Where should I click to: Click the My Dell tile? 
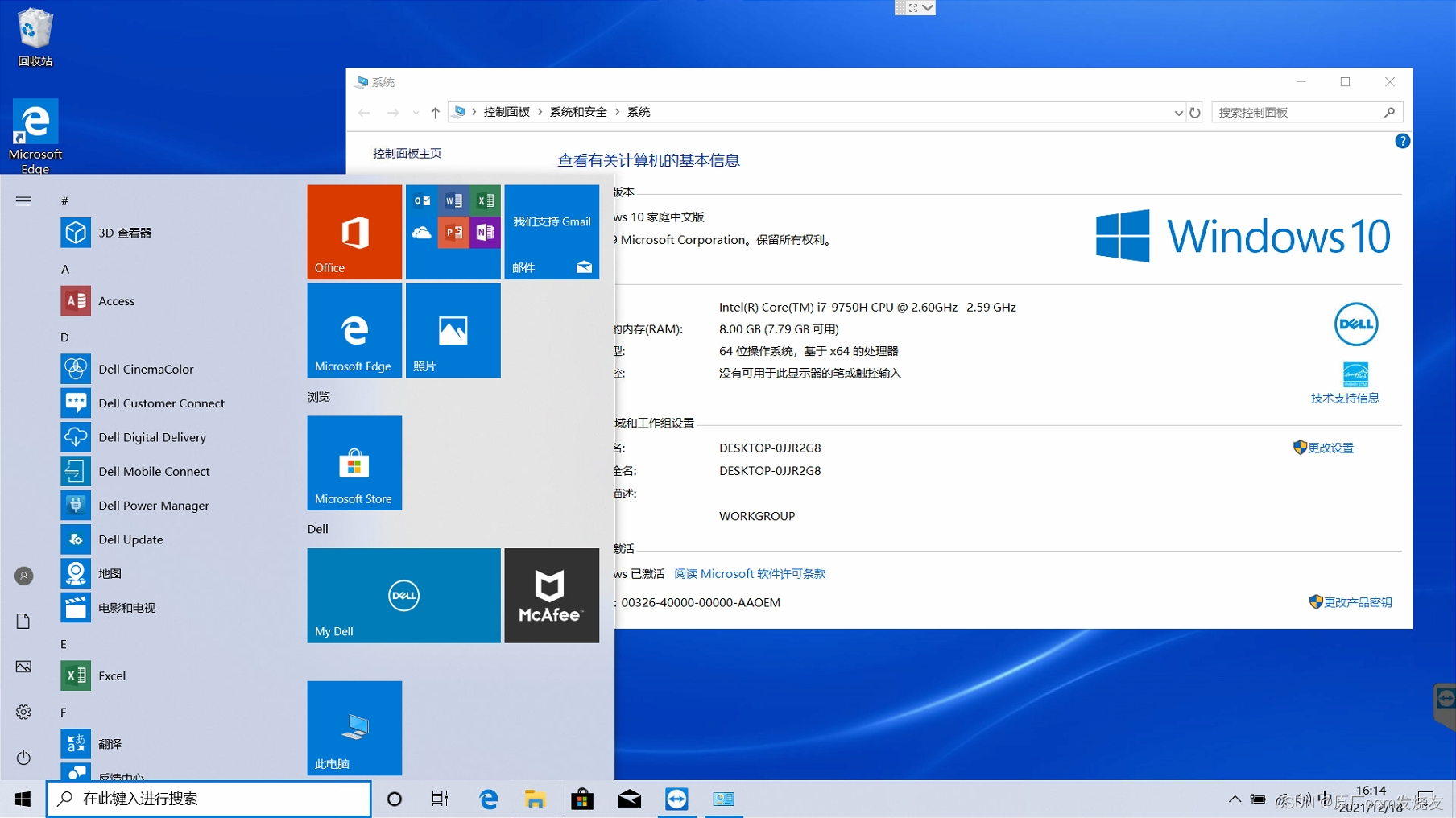(x=403, y=596)
